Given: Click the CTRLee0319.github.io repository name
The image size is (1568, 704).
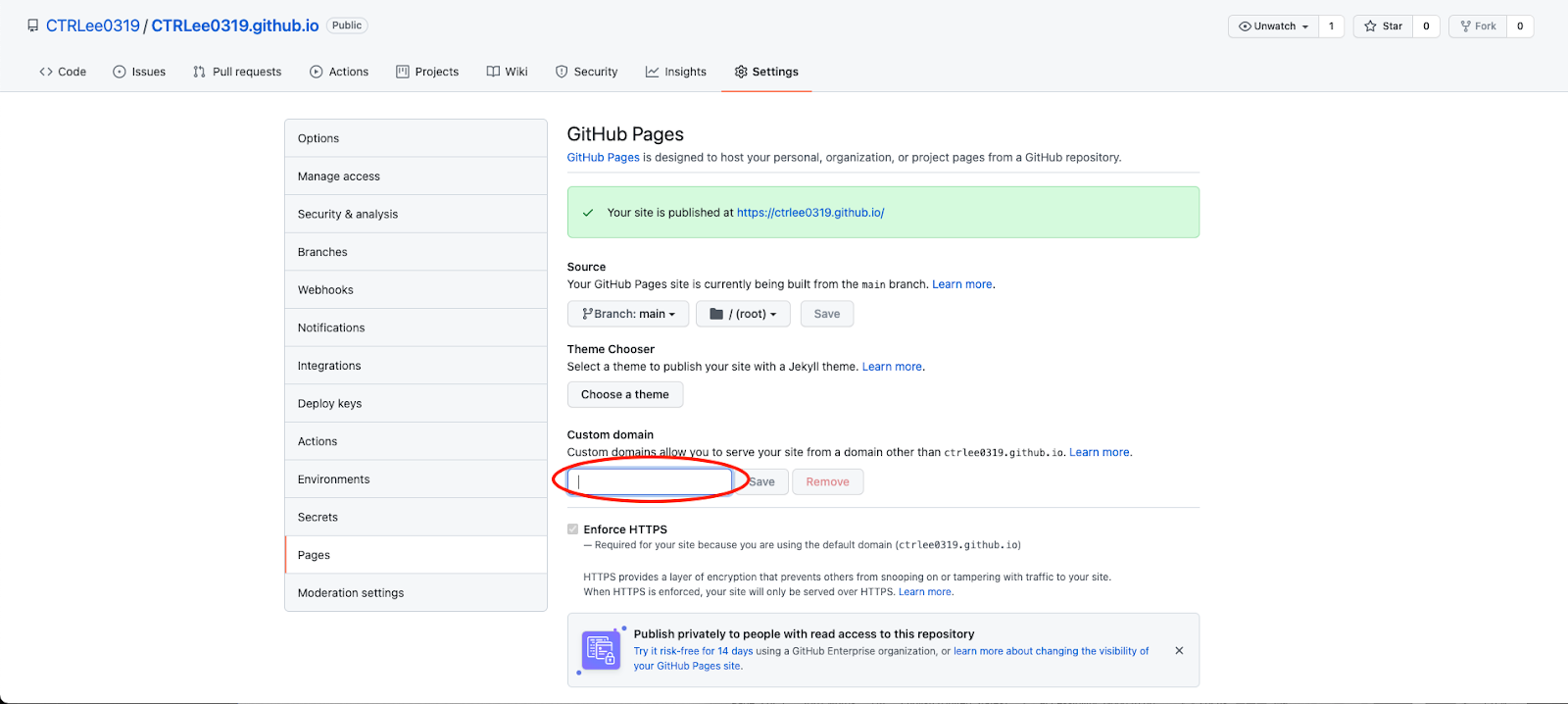Looking at the screenshot, I should 235,25.
